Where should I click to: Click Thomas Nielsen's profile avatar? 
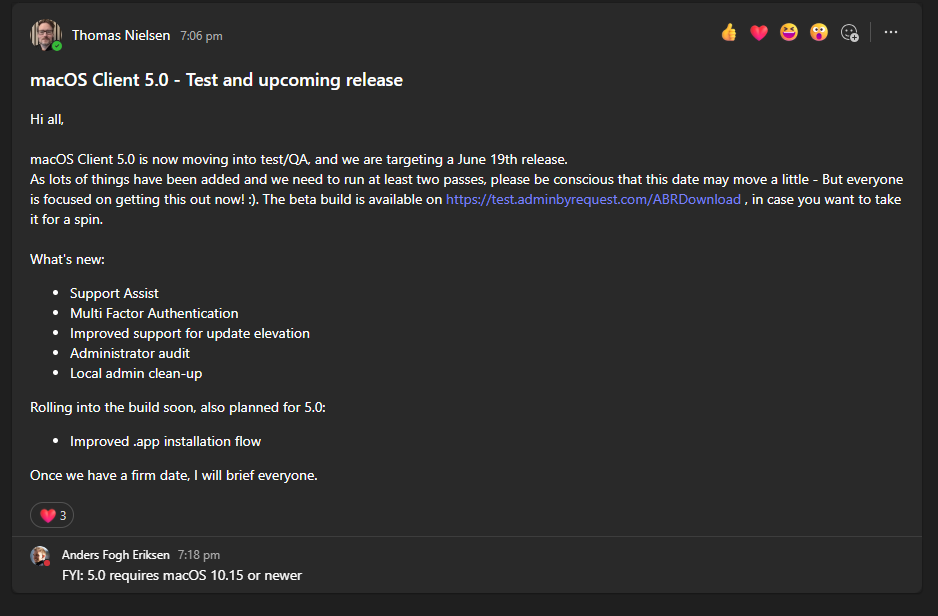coord(45,35)
